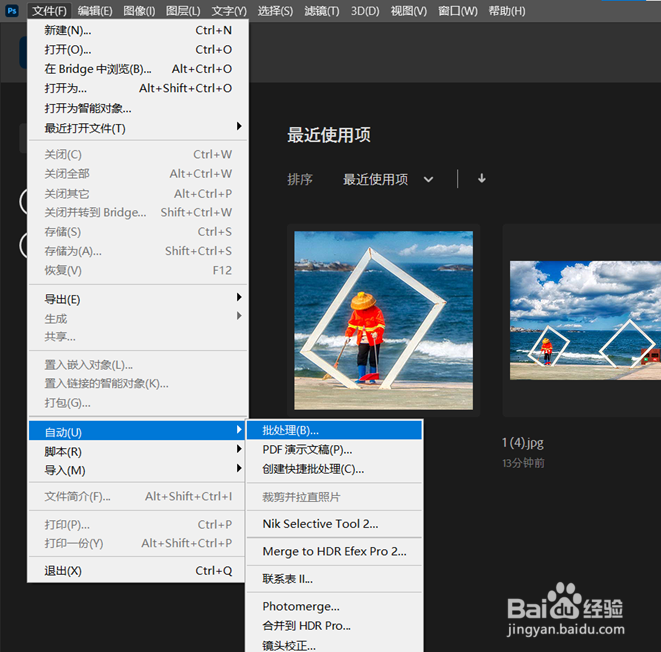Choose 新建(N)... from File menu
The width and height of the screenshot is (661, 652).
[137, 30]
